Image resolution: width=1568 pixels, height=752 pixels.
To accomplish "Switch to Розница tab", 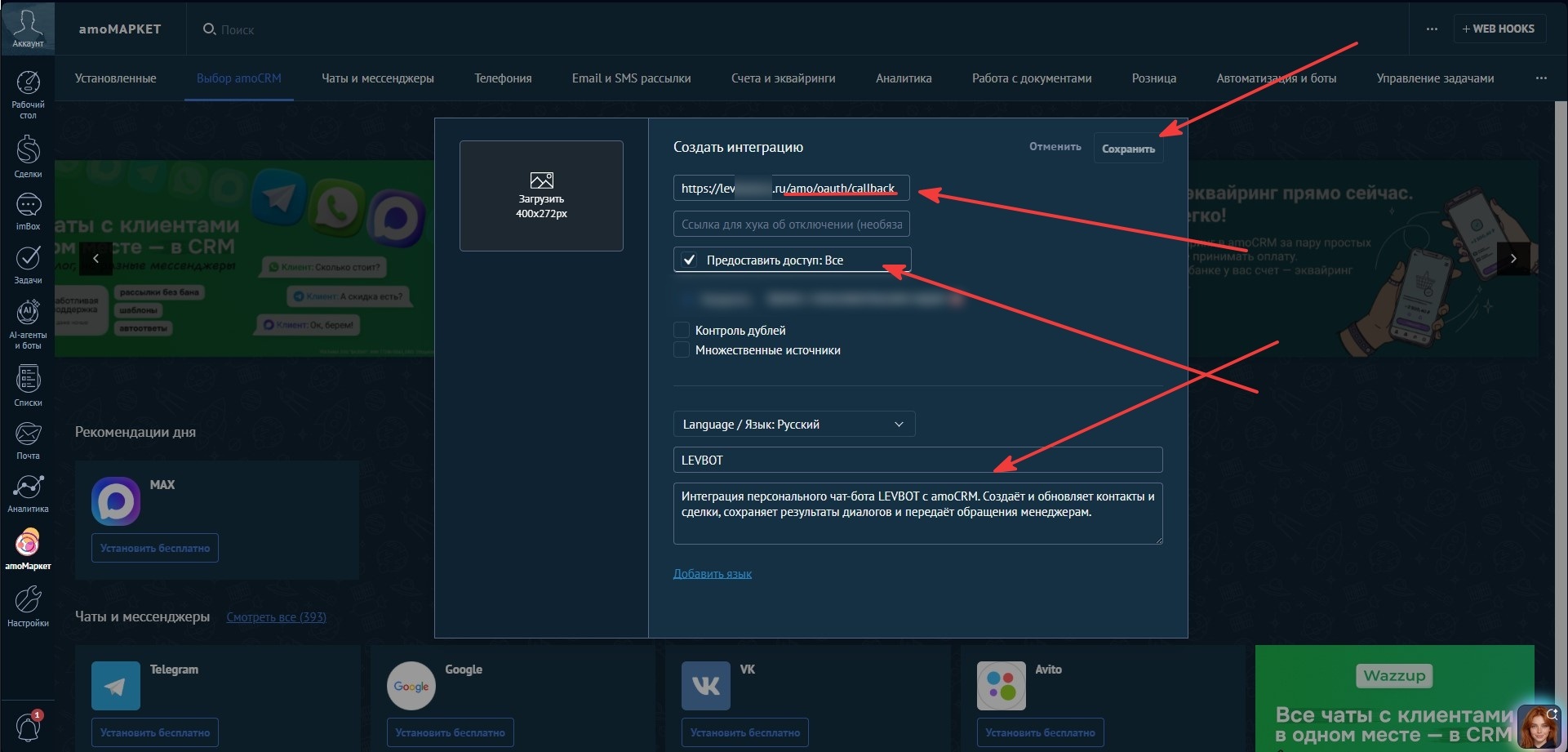I will (x=1154, y=78).
